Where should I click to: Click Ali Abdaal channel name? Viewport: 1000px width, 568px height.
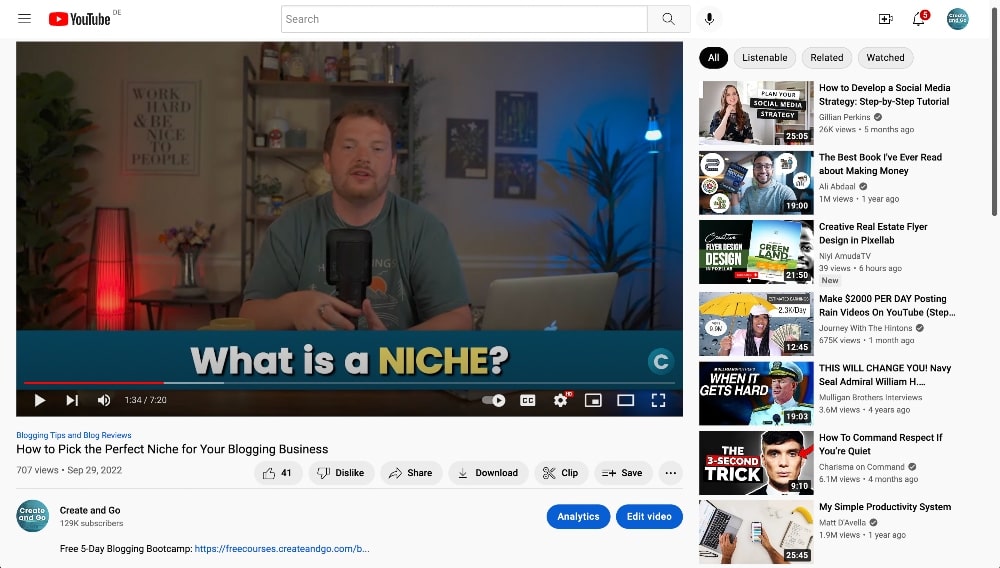(x=837, y=187)
